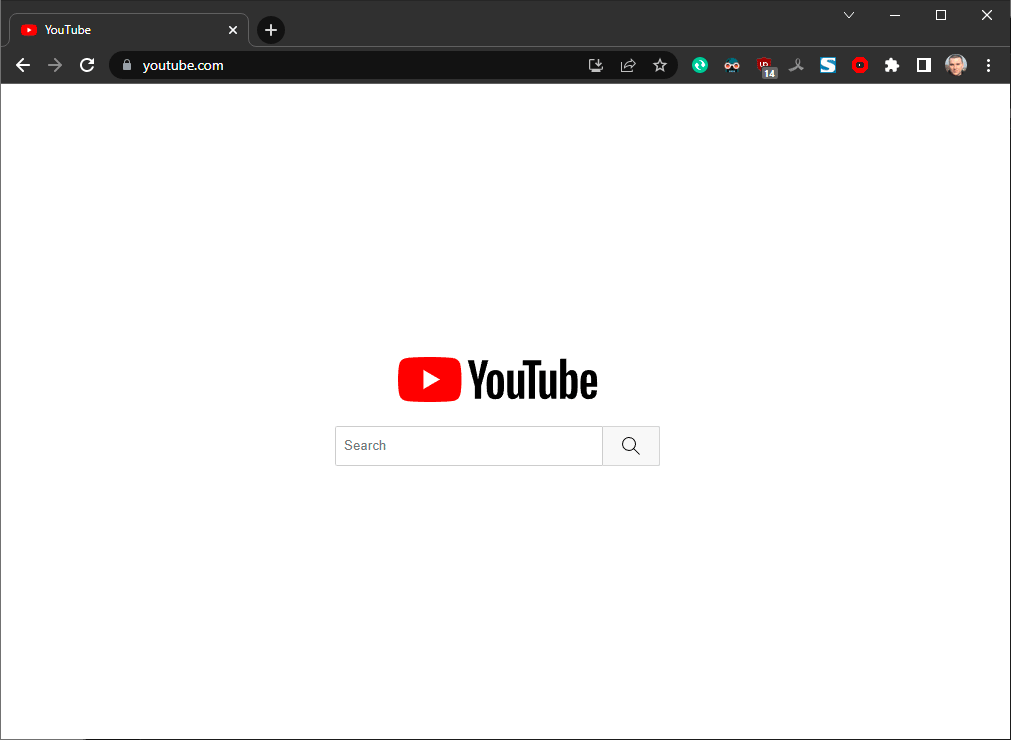Bookmark this page using the star icon
1011x740 pixels.
[660, 65]
